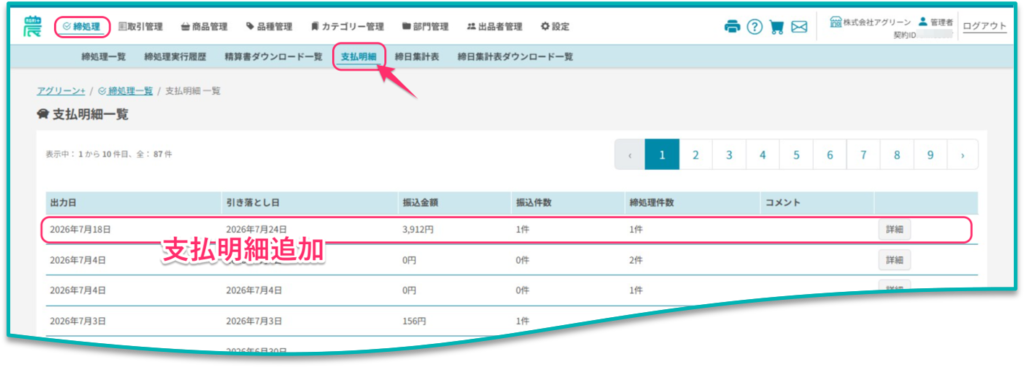
Task: Open the 商品管理 menu
Action: (x=204, y=27)
